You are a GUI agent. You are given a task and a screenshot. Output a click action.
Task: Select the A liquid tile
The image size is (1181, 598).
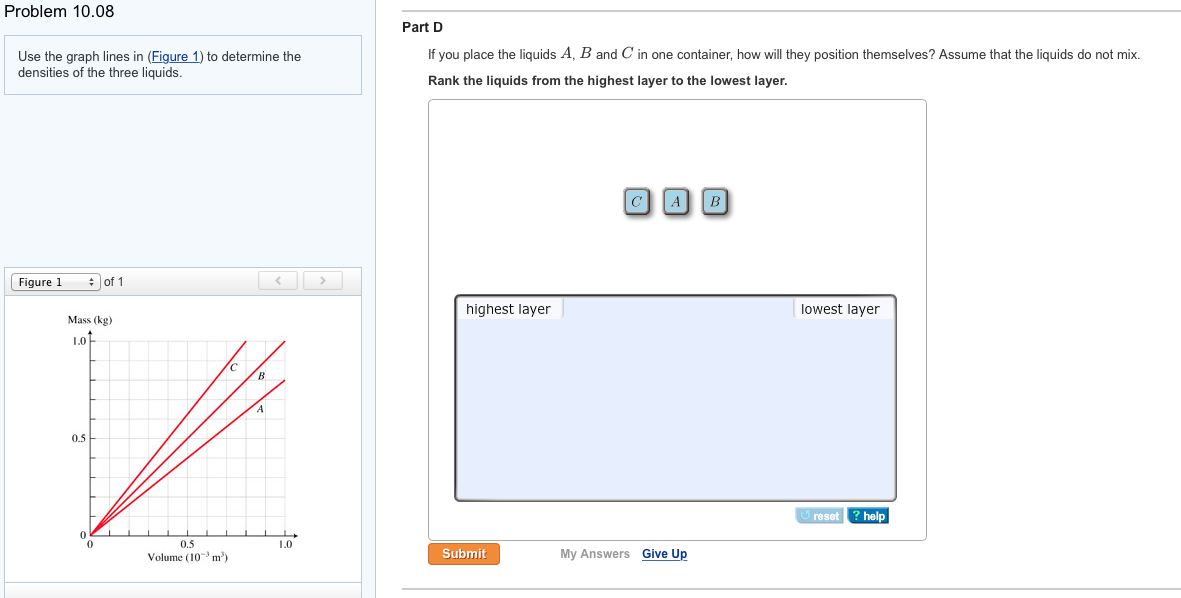[676, 201]
